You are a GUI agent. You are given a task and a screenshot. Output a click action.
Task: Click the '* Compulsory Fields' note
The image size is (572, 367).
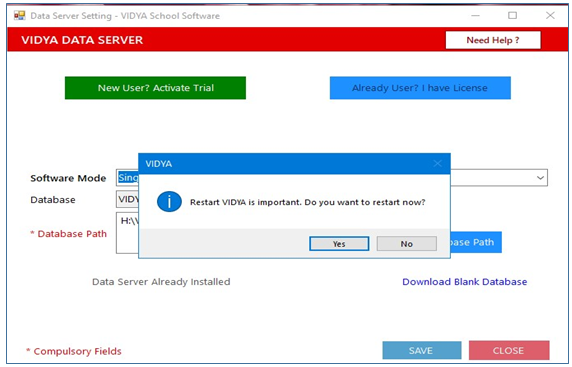pyautogui.click(x=74, y=351)
